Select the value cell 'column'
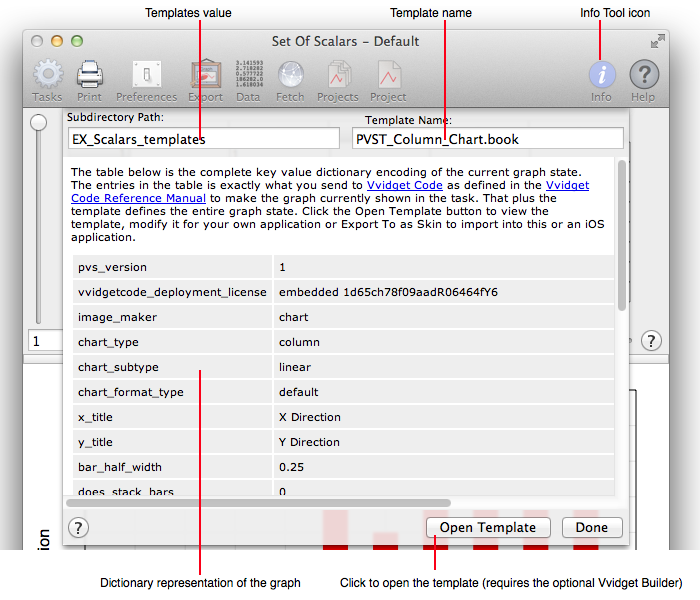Image resolution: width=700 pixels, height=600 pixels. (444, 342)
